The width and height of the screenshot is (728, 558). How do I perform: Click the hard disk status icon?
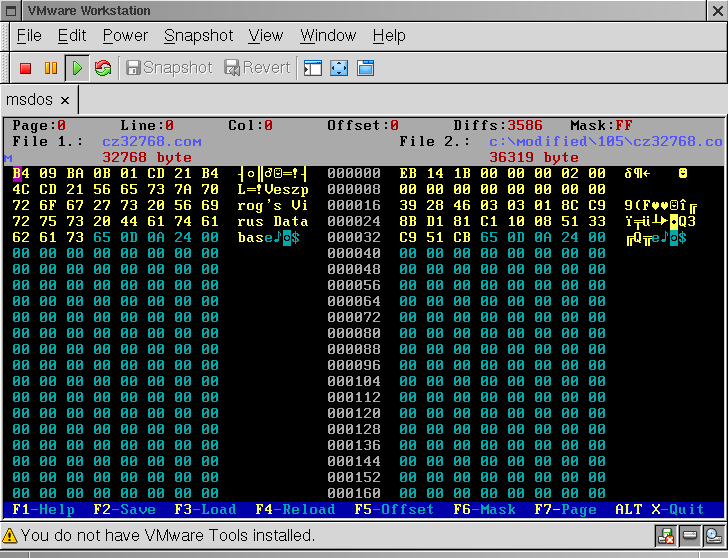tap(690, 536)
